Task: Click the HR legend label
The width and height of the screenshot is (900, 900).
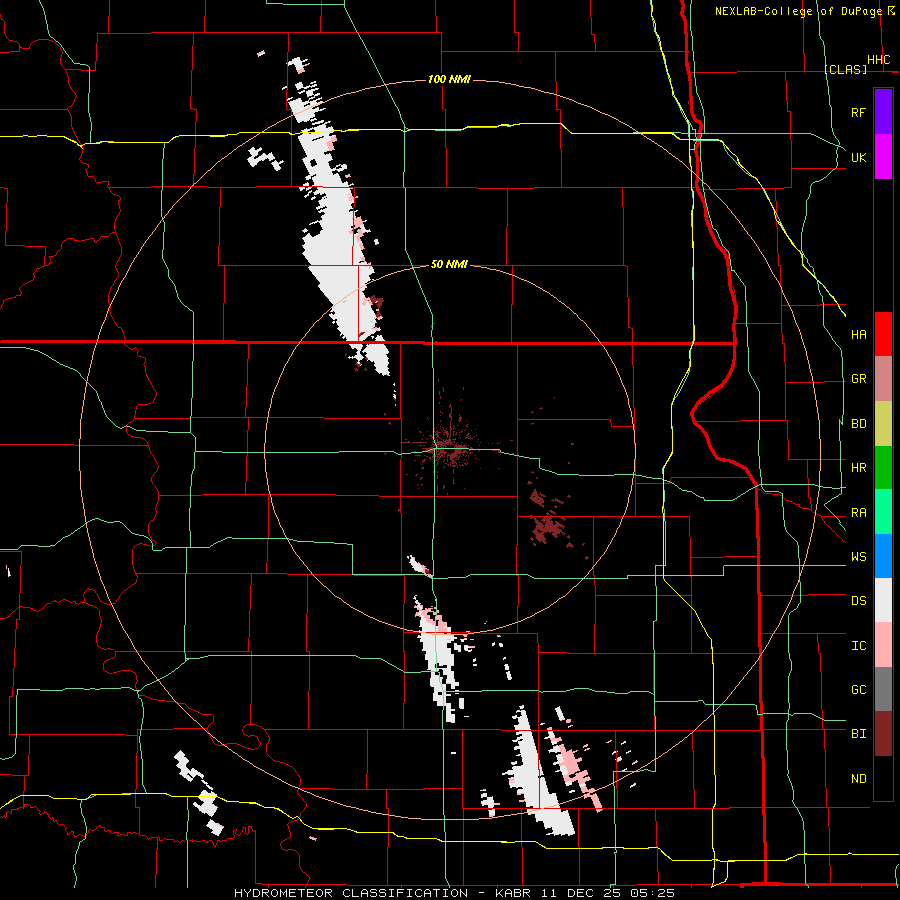Action: (x=858, y=468)
